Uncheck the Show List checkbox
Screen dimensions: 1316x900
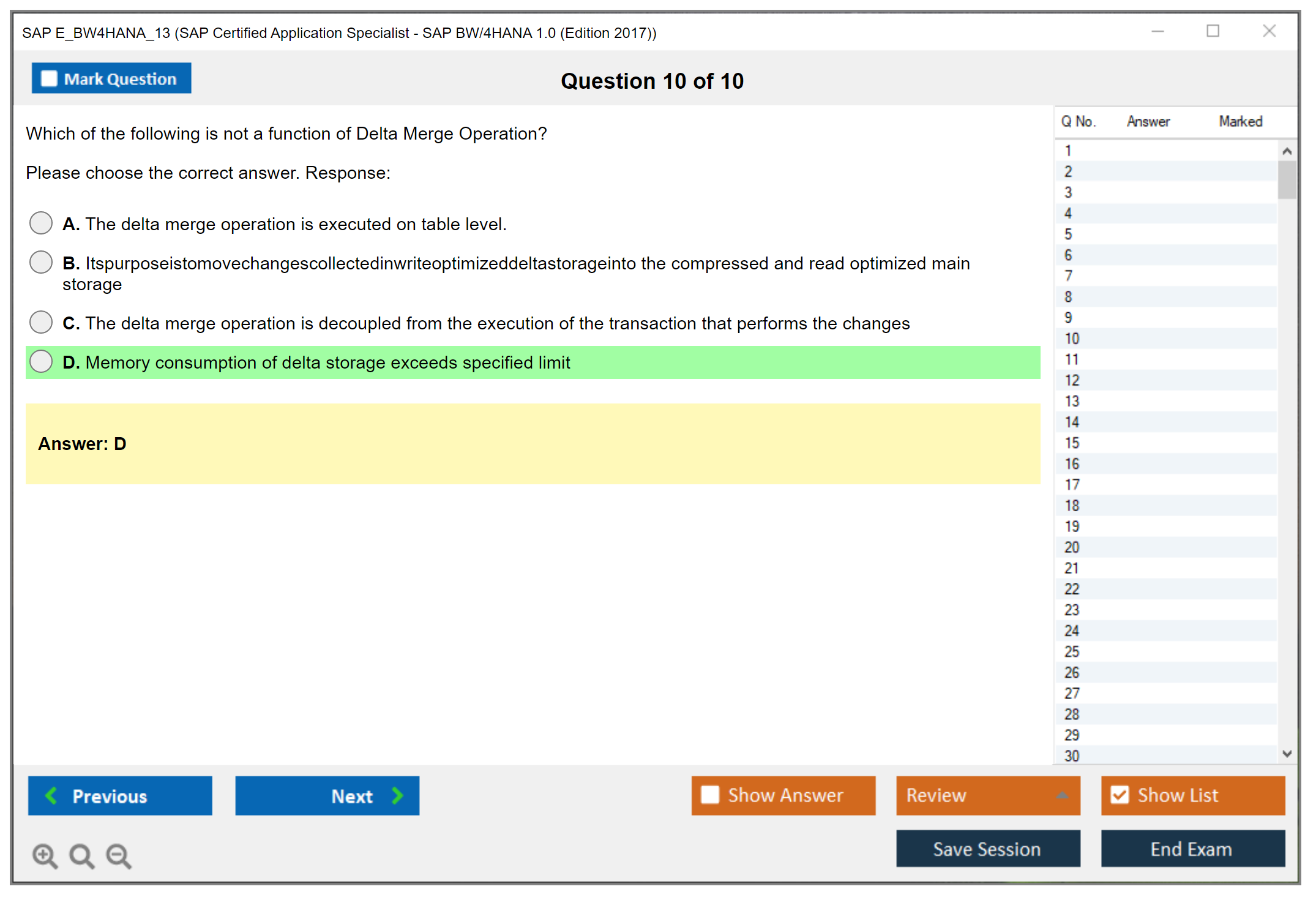1120,795
